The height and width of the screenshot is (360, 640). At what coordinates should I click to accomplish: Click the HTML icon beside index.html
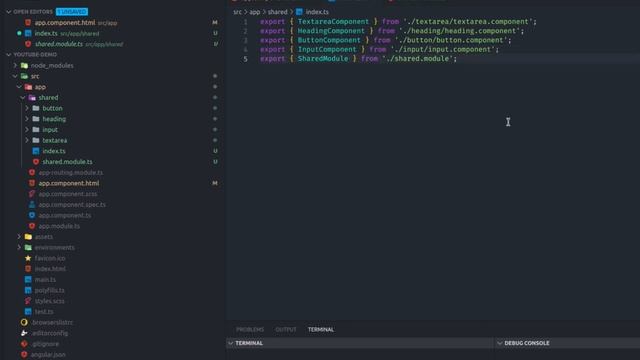[28, 269]
